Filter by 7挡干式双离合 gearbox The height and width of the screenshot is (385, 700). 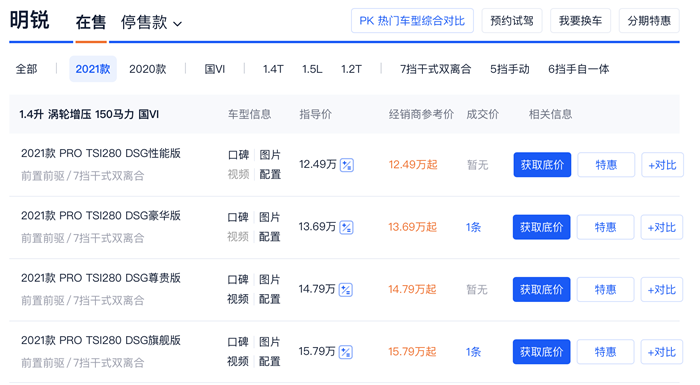435,69
